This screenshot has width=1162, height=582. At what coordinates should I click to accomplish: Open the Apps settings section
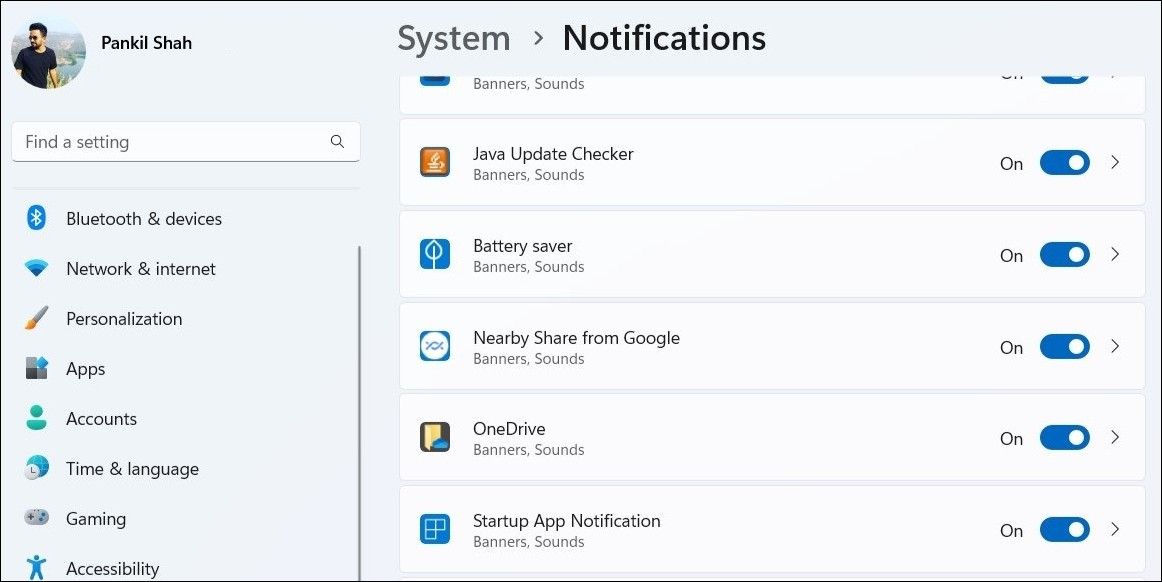click(x=85, y=368)
